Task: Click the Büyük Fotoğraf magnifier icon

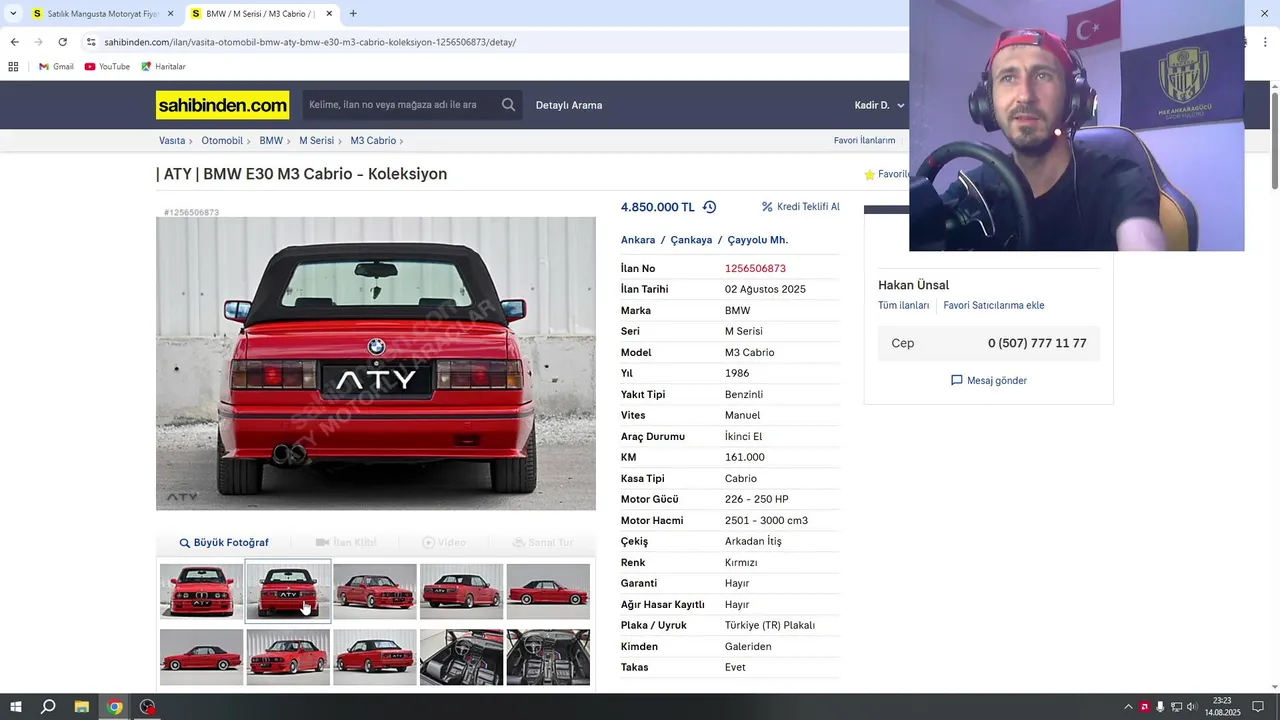Action: click(185, 543)
